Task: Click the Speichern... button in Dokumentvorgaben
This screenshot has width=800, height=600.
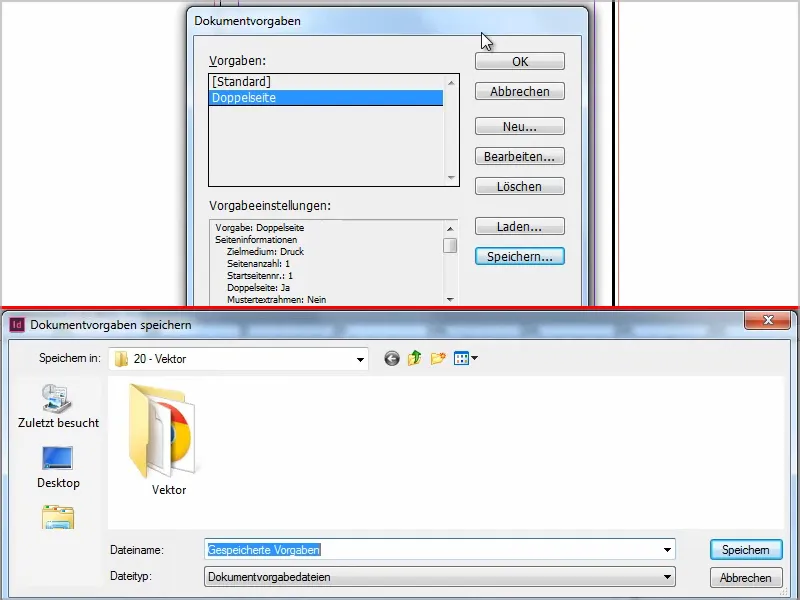Action: [x=519, y=256]
